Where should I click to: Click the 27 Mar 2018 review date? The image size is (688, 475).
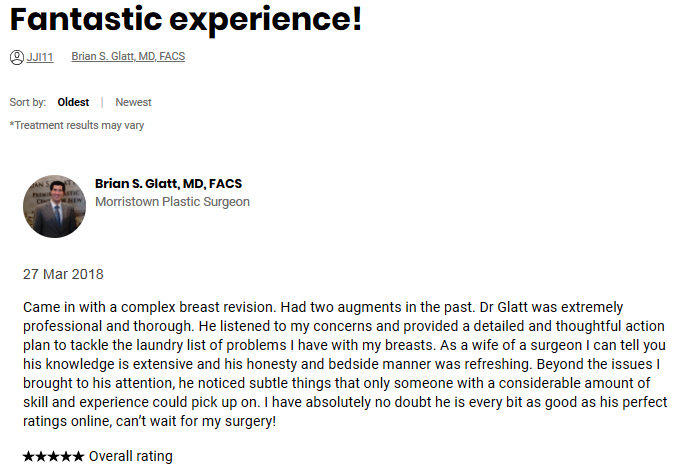tap(63, 274)
